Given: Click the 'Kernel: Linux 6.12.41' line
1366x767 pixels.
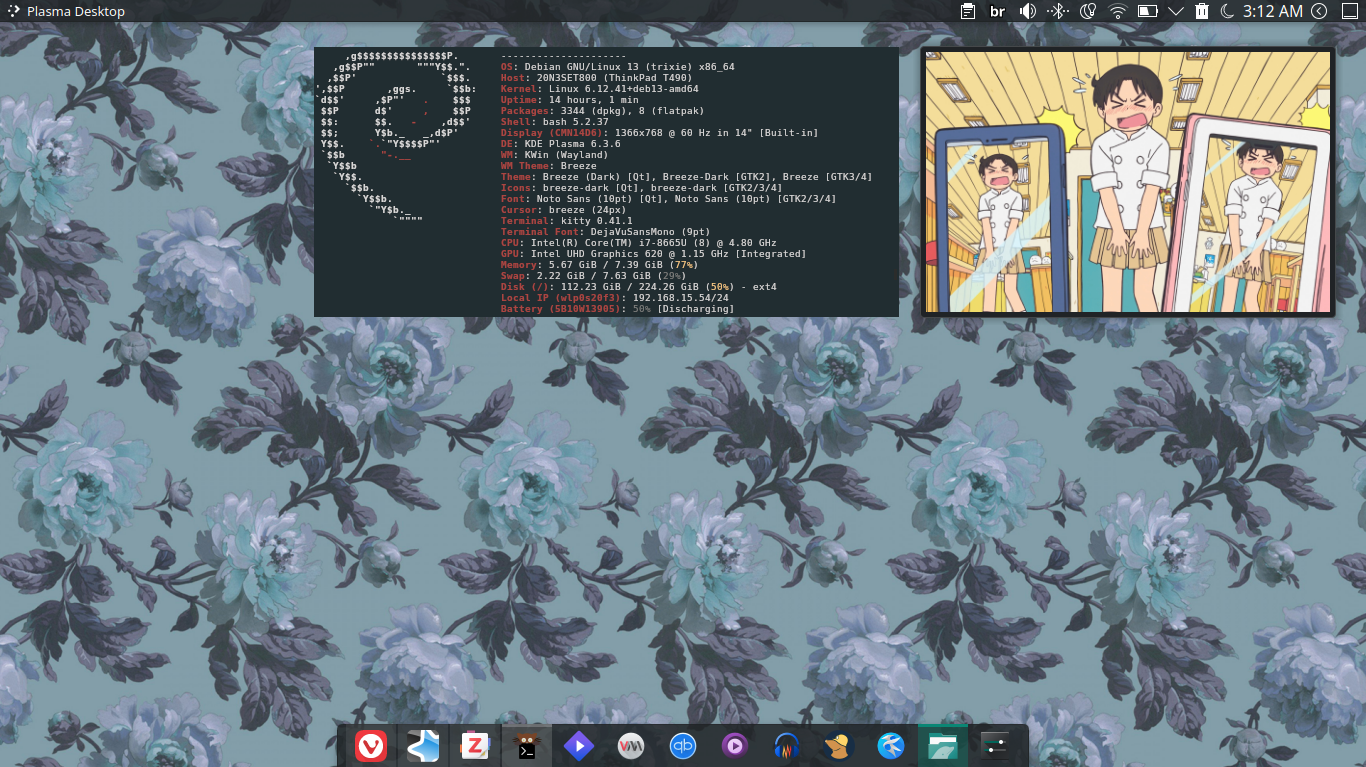Looking at the screenshot, I should pos(600,89).
